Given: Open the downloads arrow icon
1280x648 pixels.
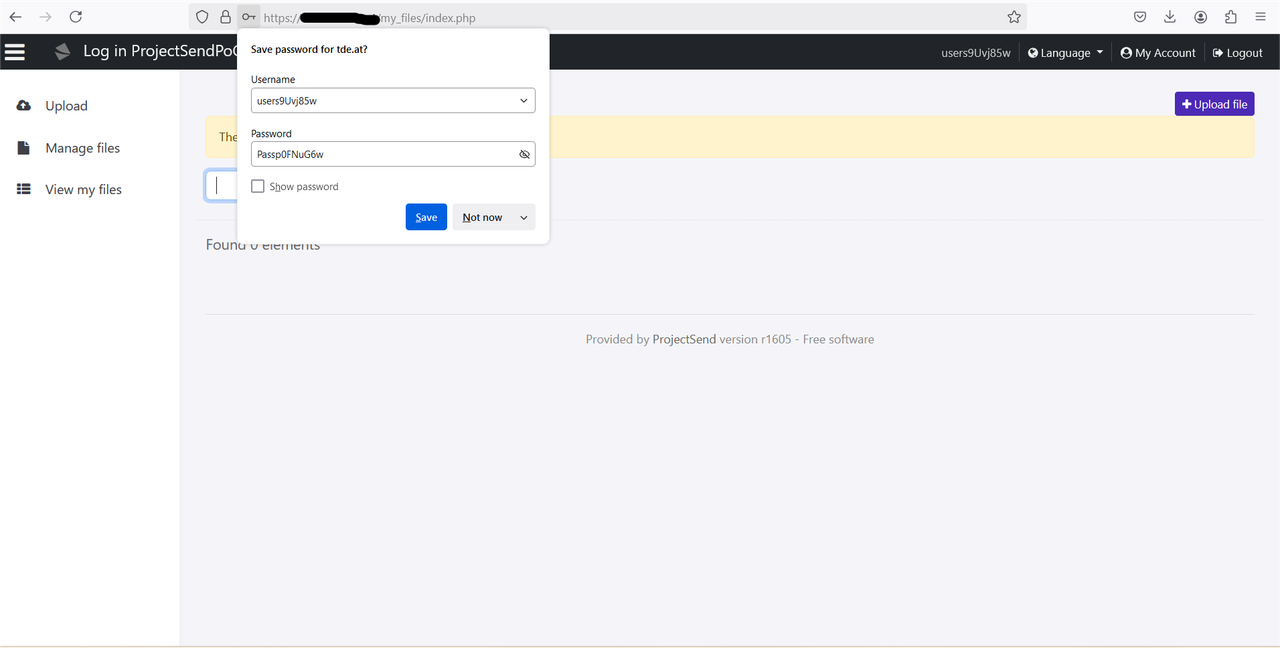Looking at the screenshot, I should click(x=1170, y=17).
